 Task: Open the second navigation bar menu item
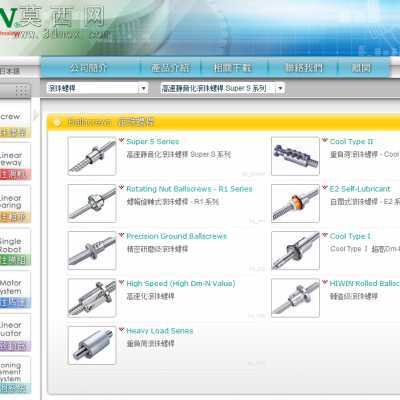point(171,68)
